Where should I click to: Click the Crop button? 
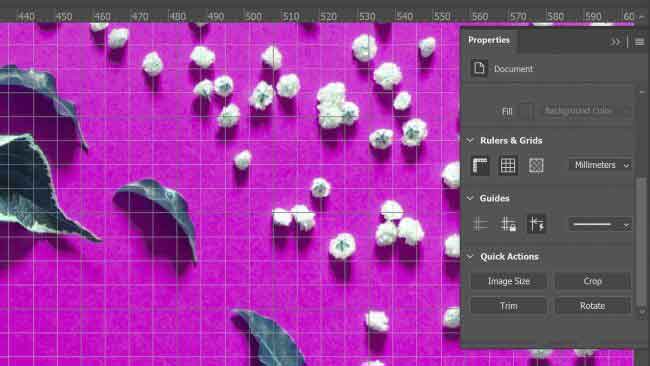click(x=593, y=281)
